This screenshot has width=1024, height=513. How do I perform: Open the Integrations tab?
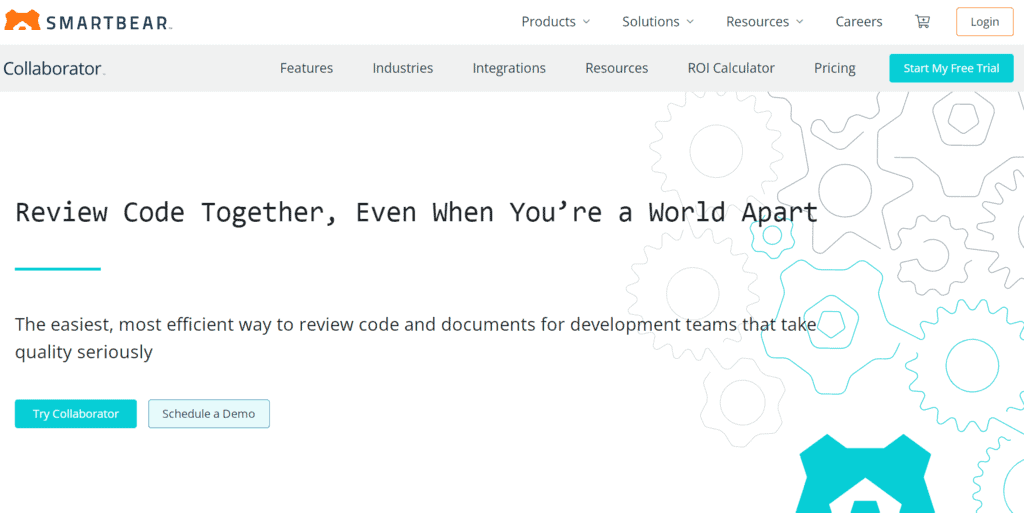pyautogui.click(x=509, y=68)
